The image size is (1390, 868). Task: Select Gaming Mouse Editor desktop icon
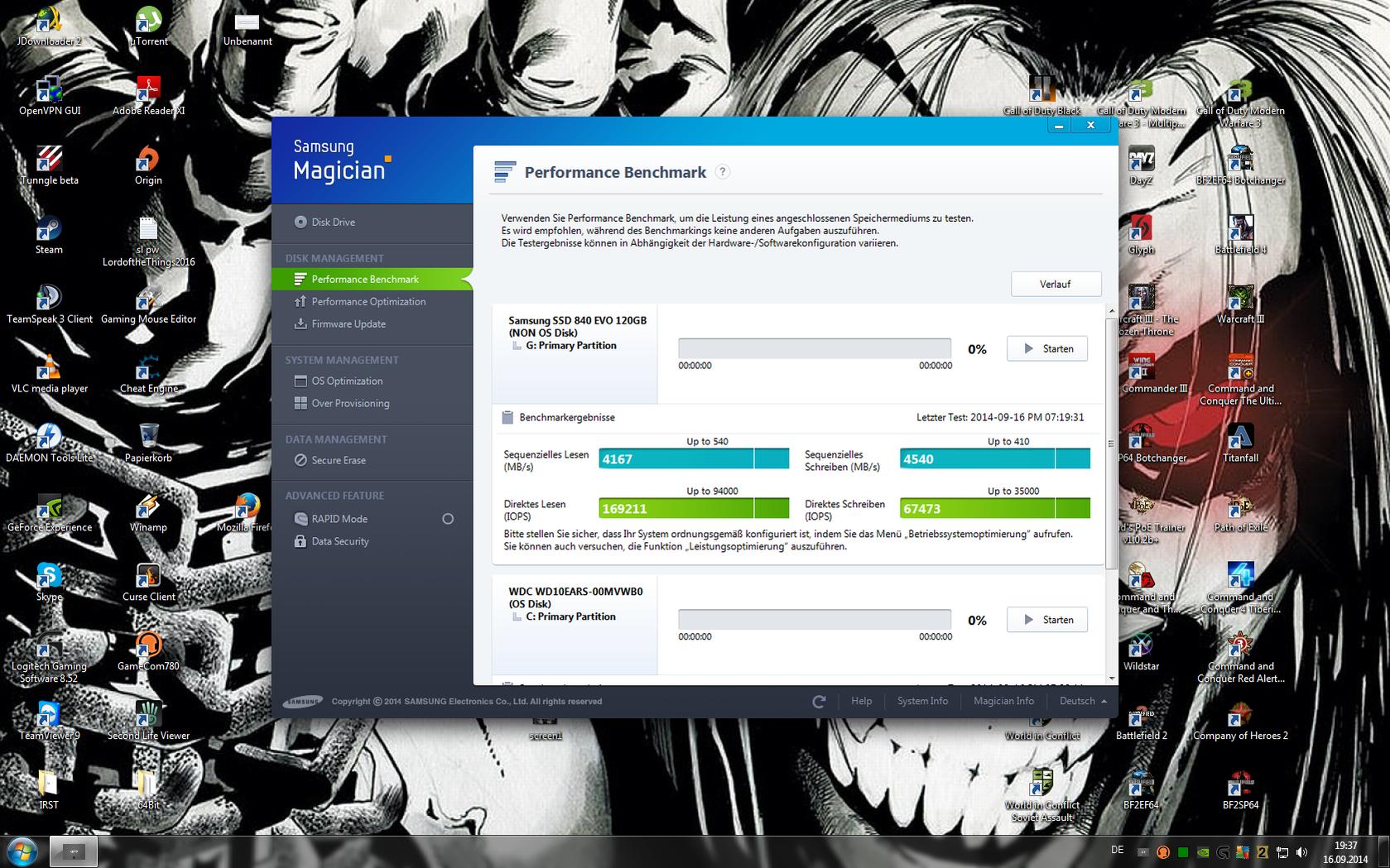tap(148, 305)
